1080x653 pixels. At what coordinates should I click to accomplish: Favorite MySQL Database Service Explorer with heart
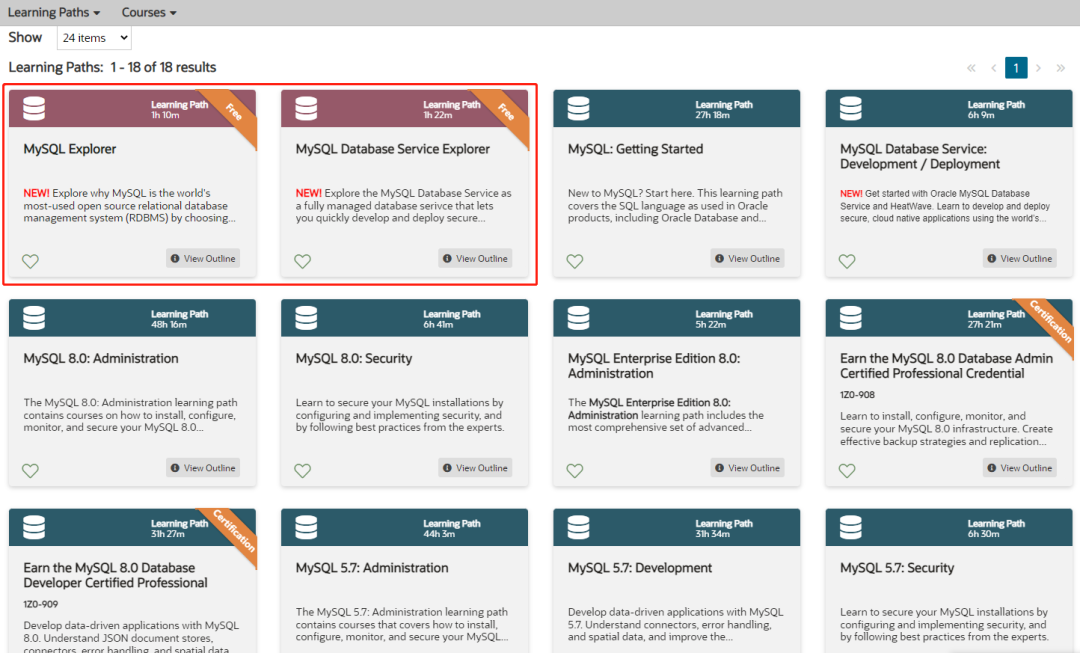302,261
